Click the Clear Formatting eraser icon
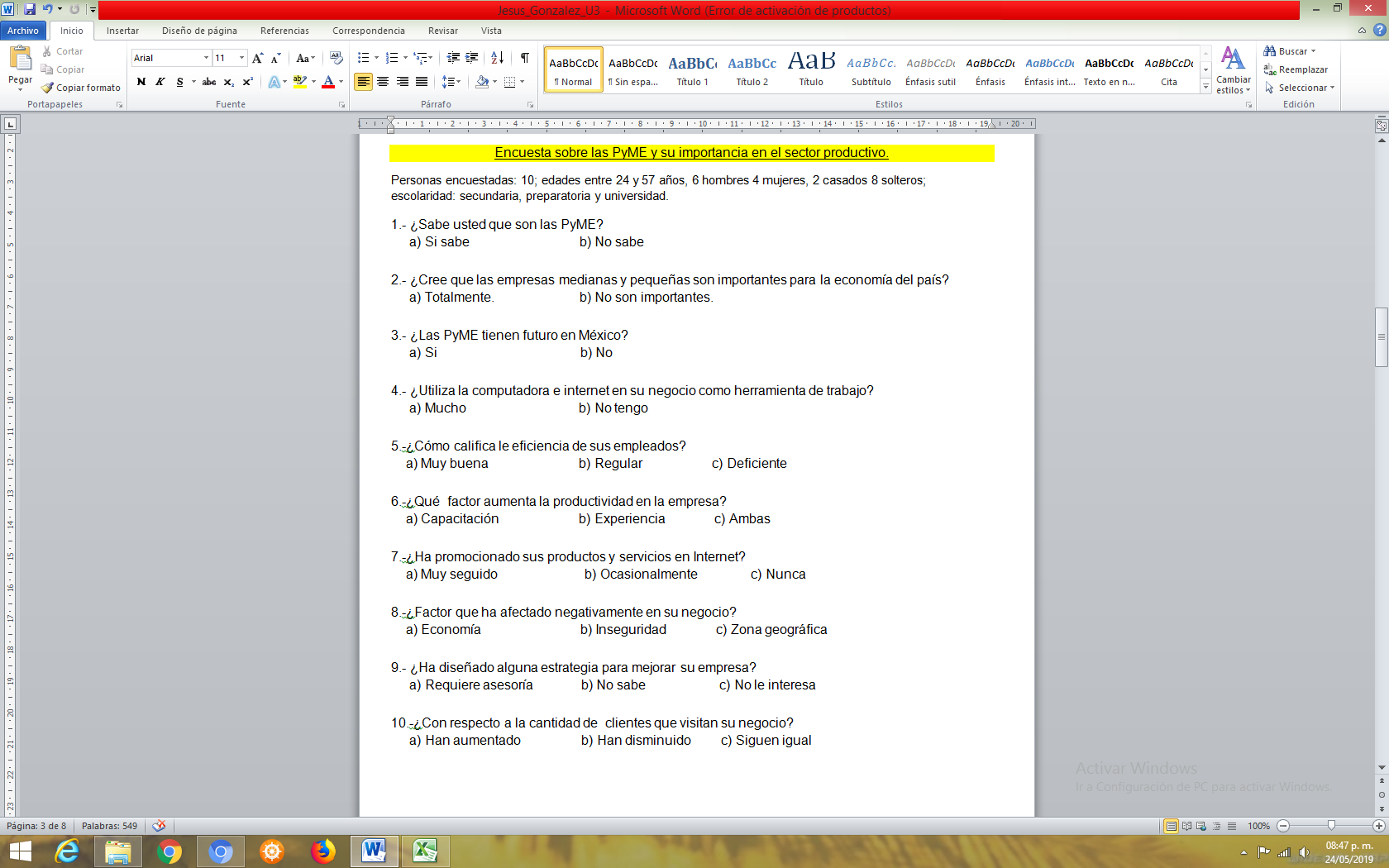Viewport: 1389px width, 868px height. tap(336, 58)
